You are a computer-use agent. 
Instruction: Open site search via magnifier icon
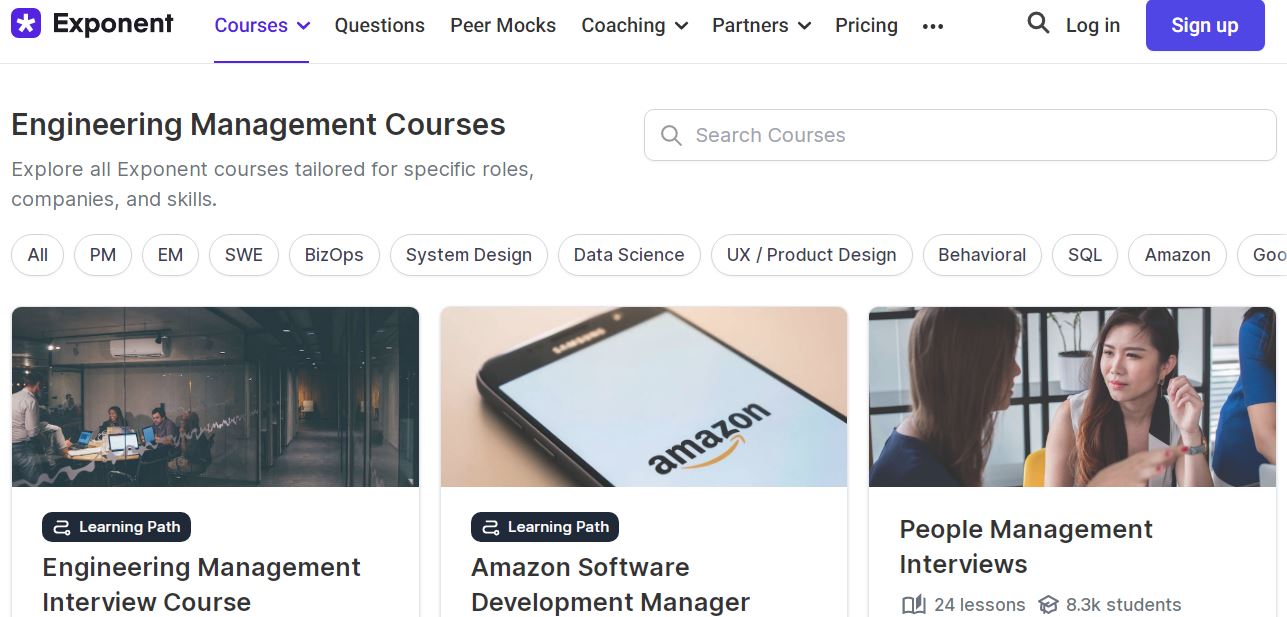click(1038, 24)
